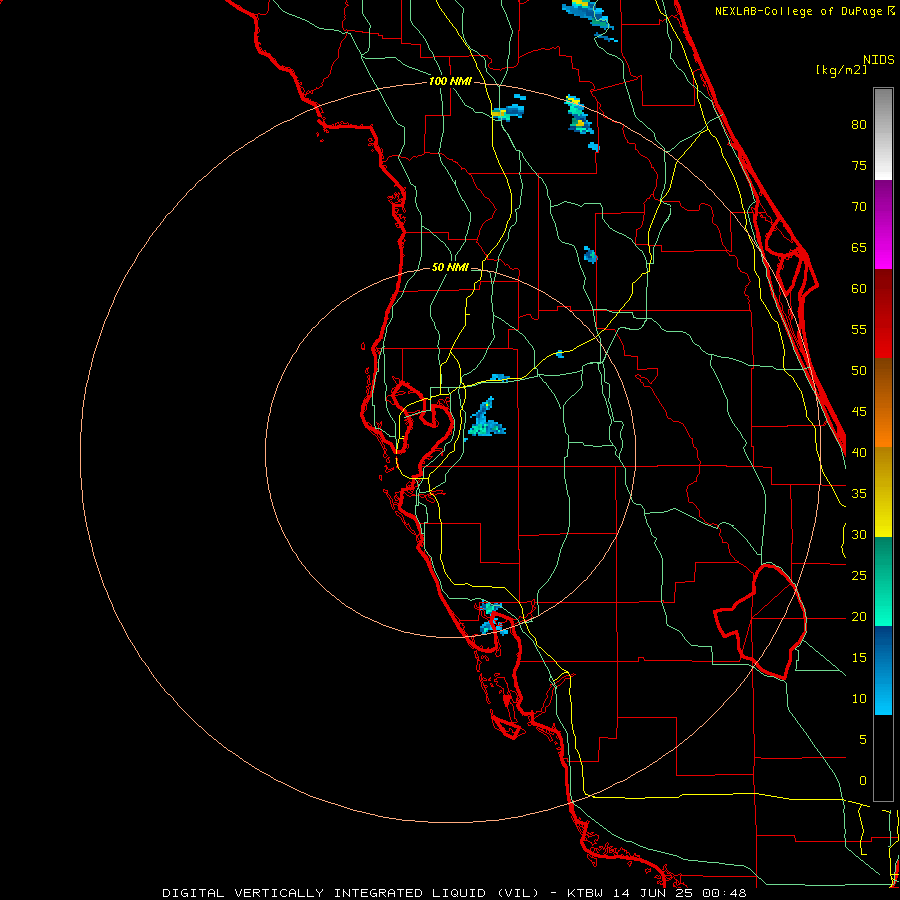Click the 50 value on the color scale

tap(859, 371)
